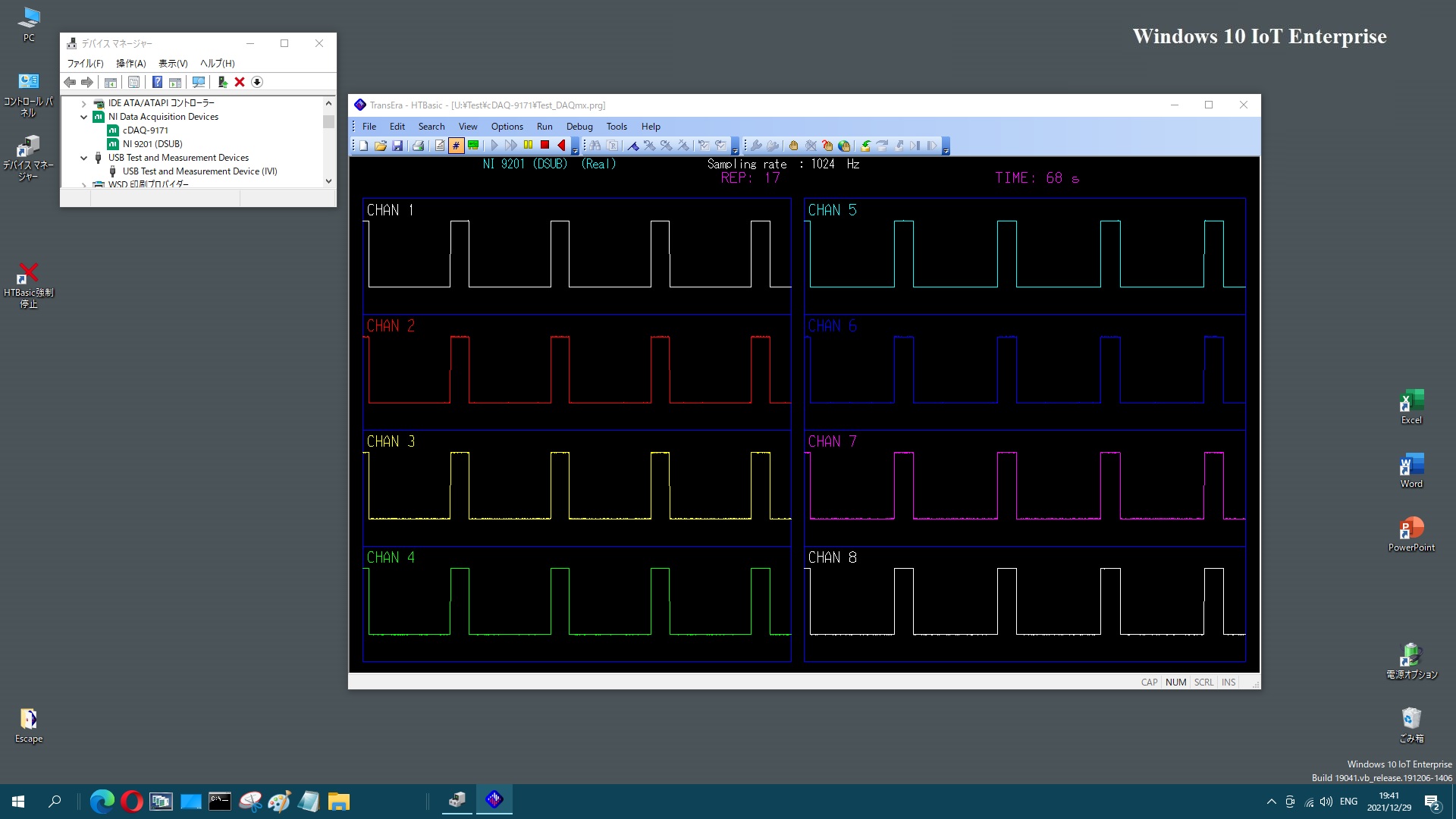Click the edit document icon in HTBasic toolbar
Image resolution: width=1456 pixels, height=819 pixels.
point(439,146)
